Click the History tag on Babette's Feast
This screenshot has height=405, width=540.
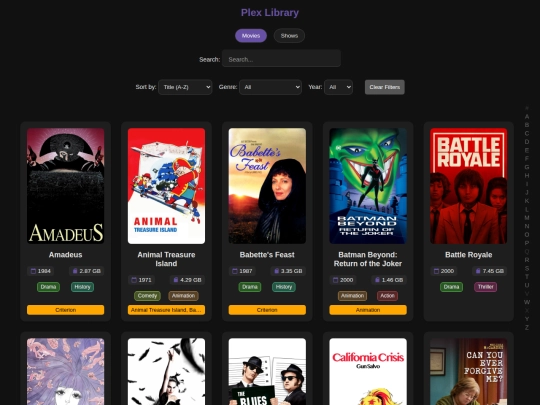284,287
